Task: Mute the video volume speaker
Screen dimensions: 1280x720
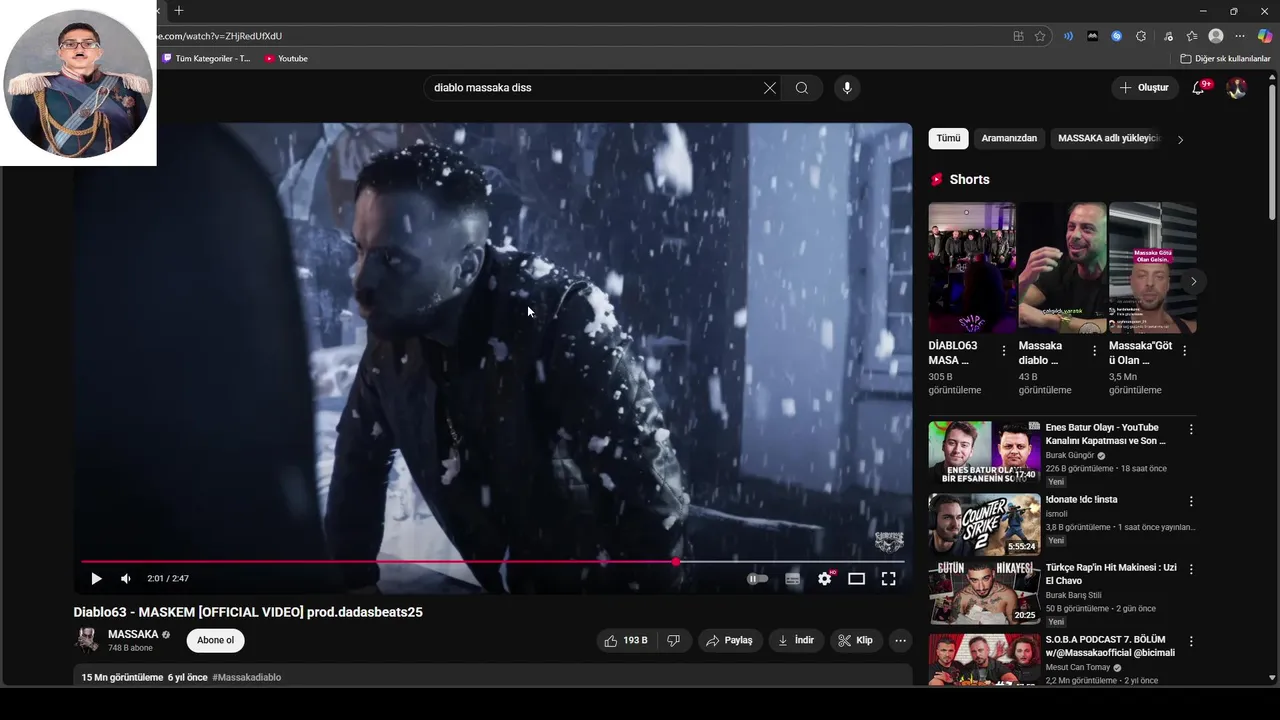Action: click(x=126, y=578)
